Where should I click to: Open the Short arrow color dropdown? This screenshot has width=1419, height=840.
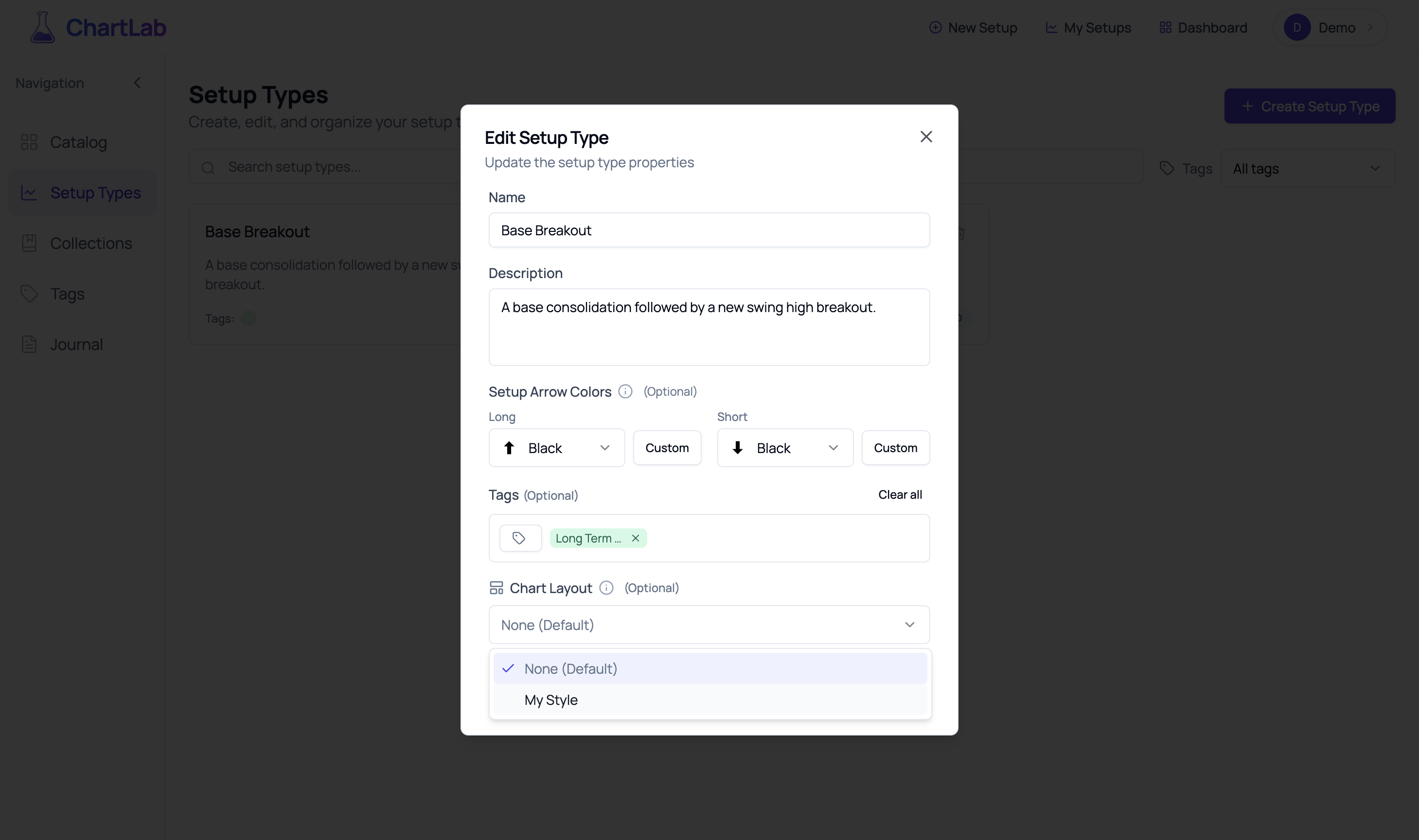pos(785,448)
